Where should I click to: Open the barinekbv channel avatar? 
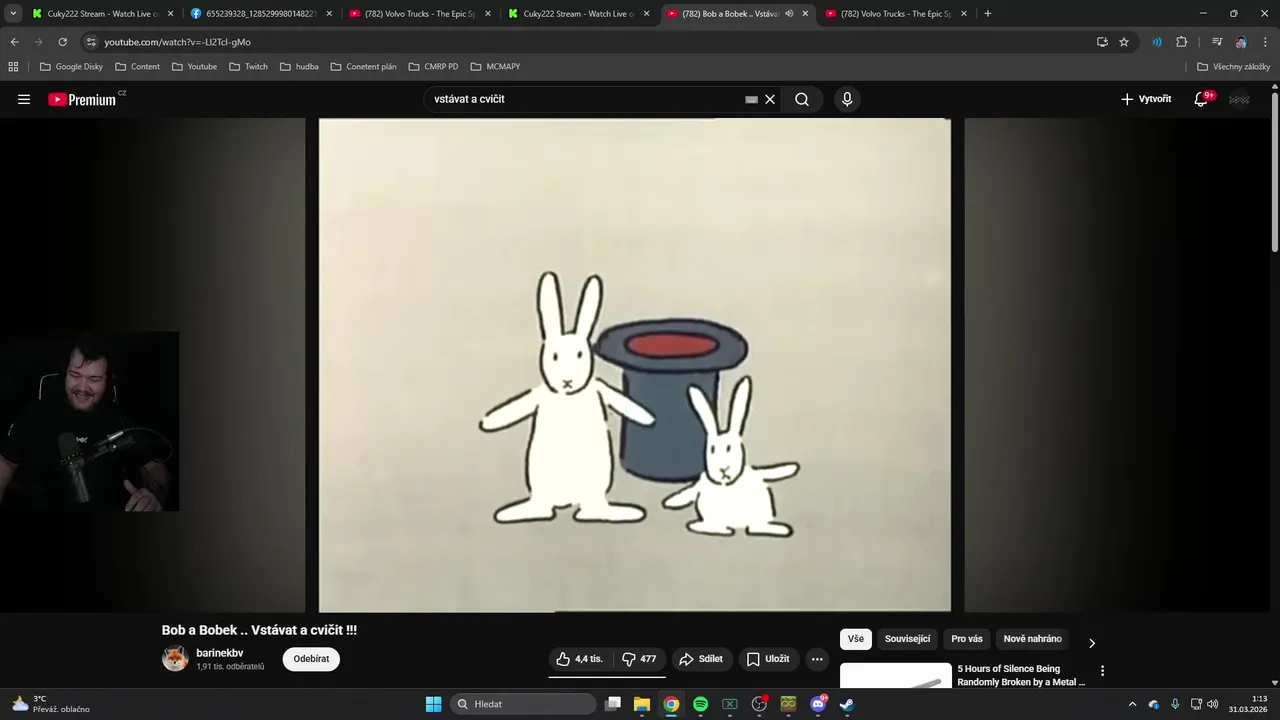[x=175, y=658]
